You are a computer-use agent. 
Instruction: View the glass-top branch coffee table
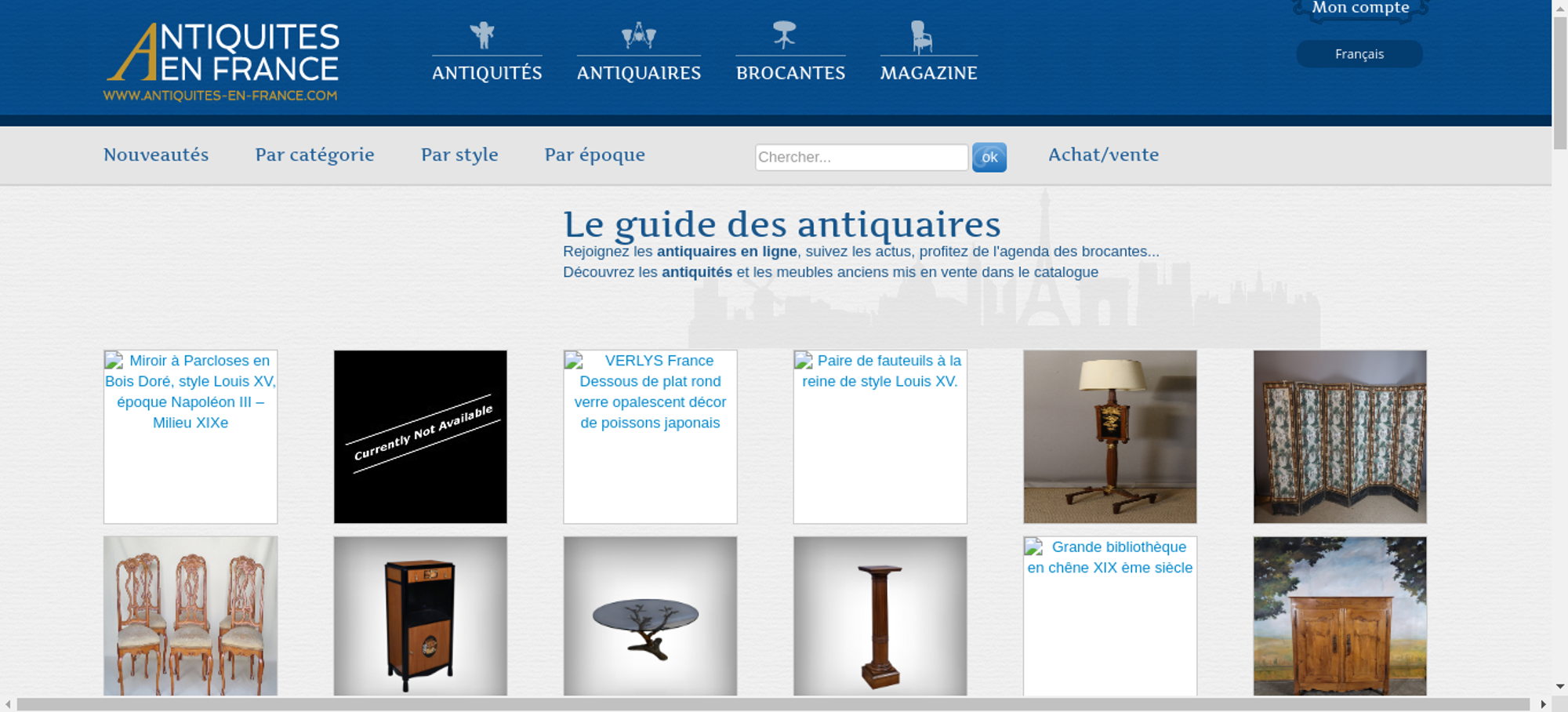click(x=650, y=616)
